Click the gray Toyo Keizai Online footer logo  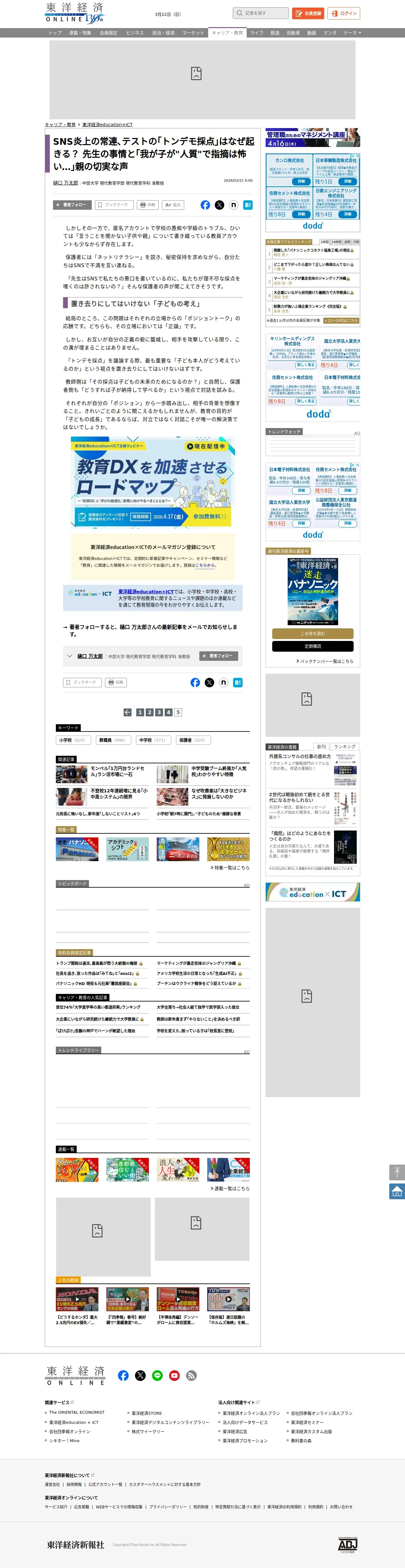(75, 1376)
